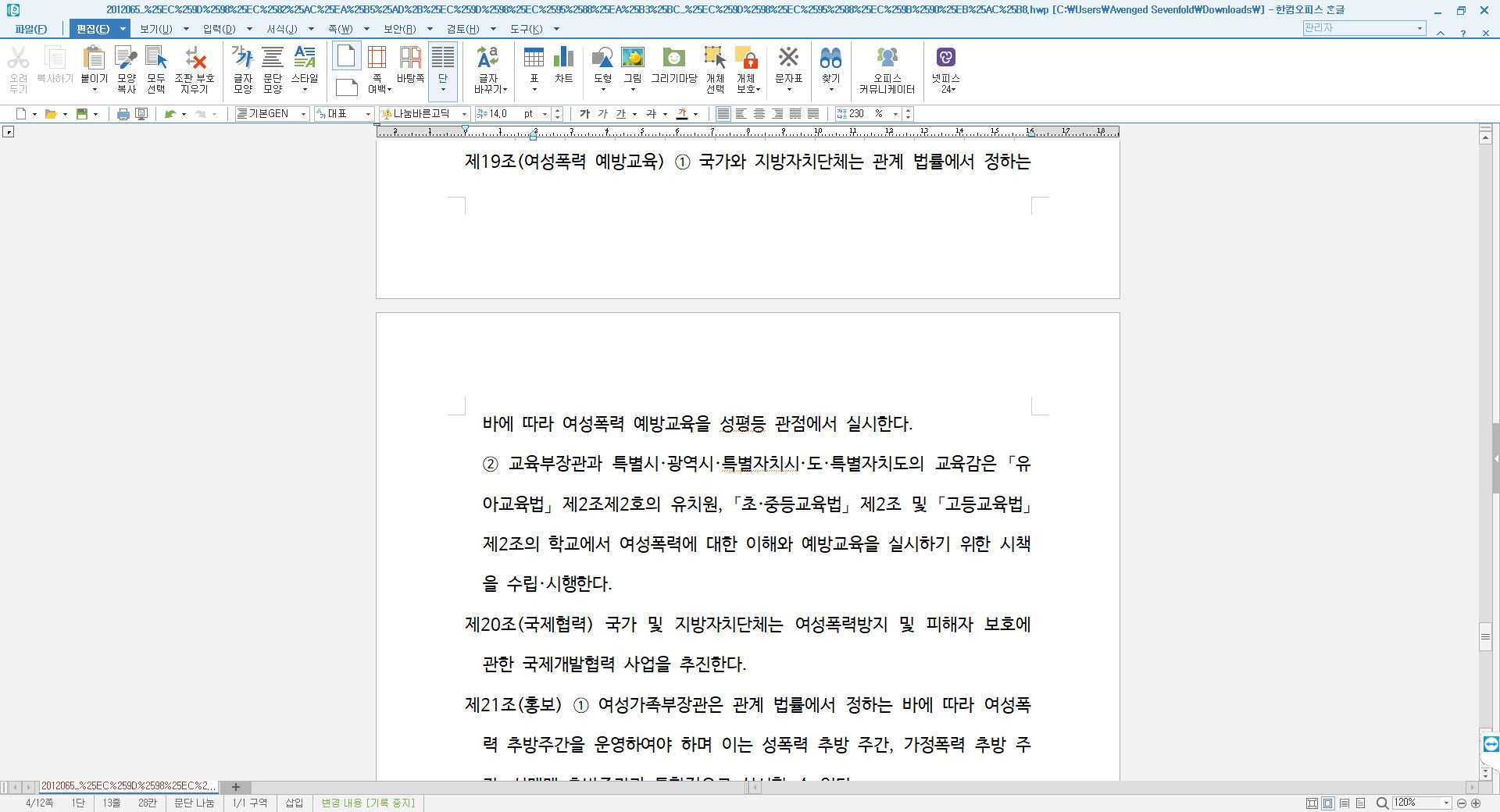This screenshot has height=812, width=1500.
Task: Expand the 나눔바른고딕 font dropdown
Action: [x=464, y=114]
